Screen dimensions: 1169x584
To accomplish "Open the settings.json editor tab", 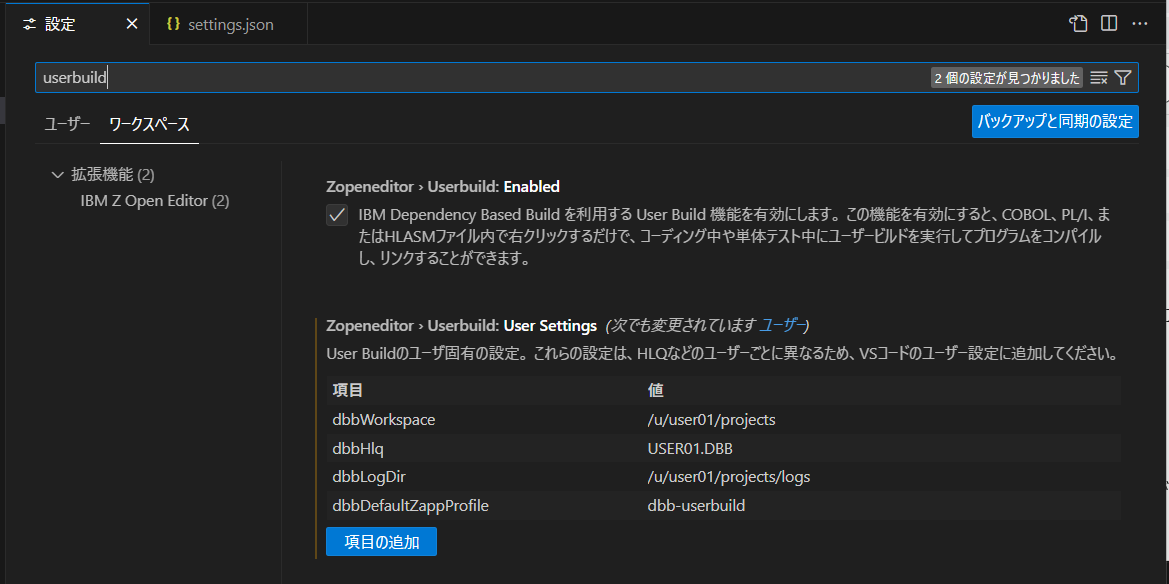I will (228, 23).
